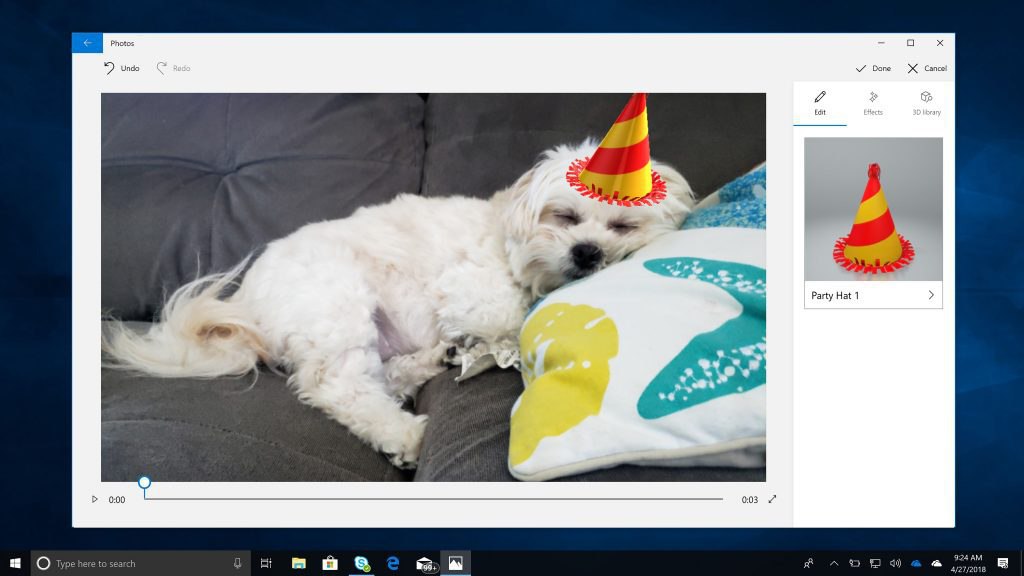The image size is (1024, 576).
Task: Expand Party Hat 1 chevron arrow
Action: [x=931, y=295]
